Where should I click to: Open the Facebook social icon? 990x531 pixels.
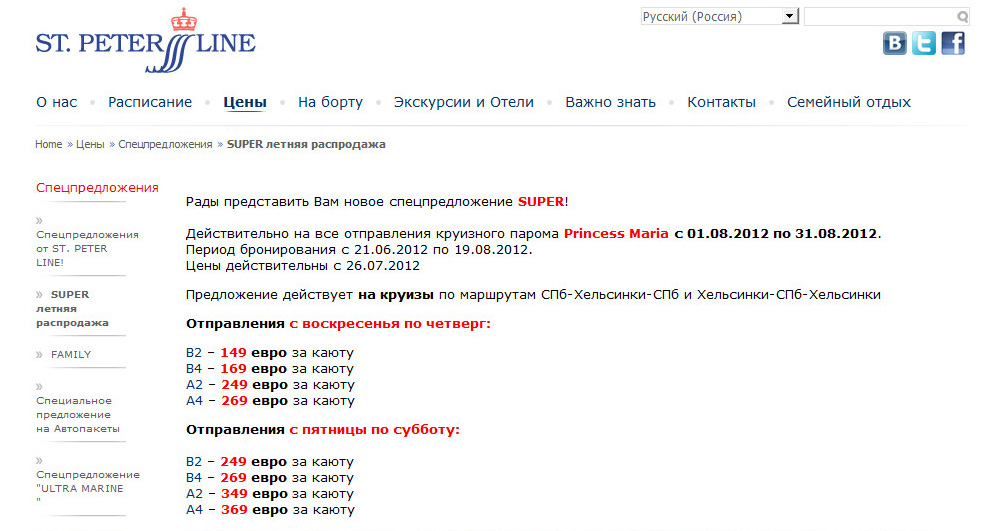953,43
